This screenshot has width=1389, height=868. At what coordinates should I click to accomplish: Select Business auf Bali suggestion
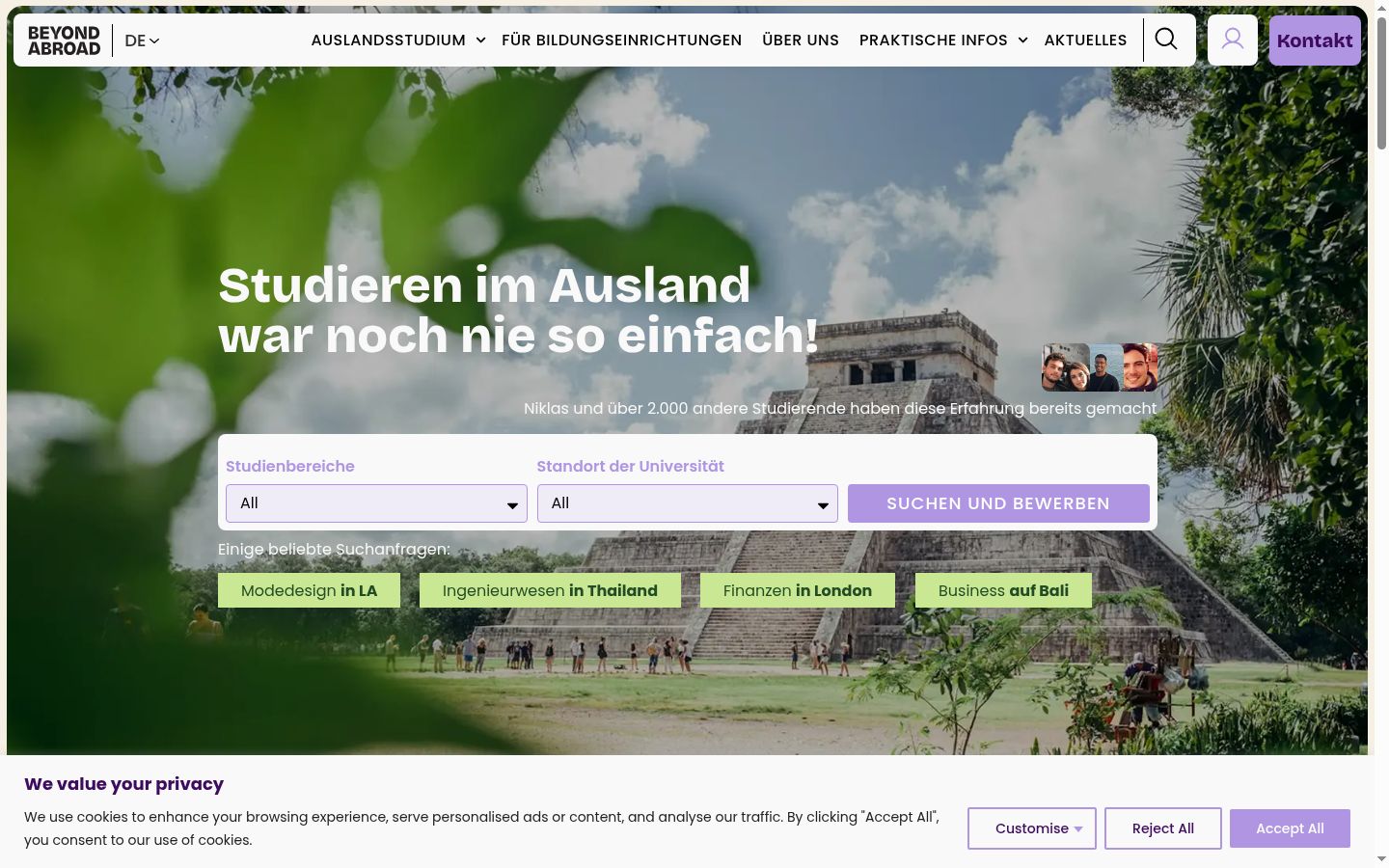[x=1003, y=590]
